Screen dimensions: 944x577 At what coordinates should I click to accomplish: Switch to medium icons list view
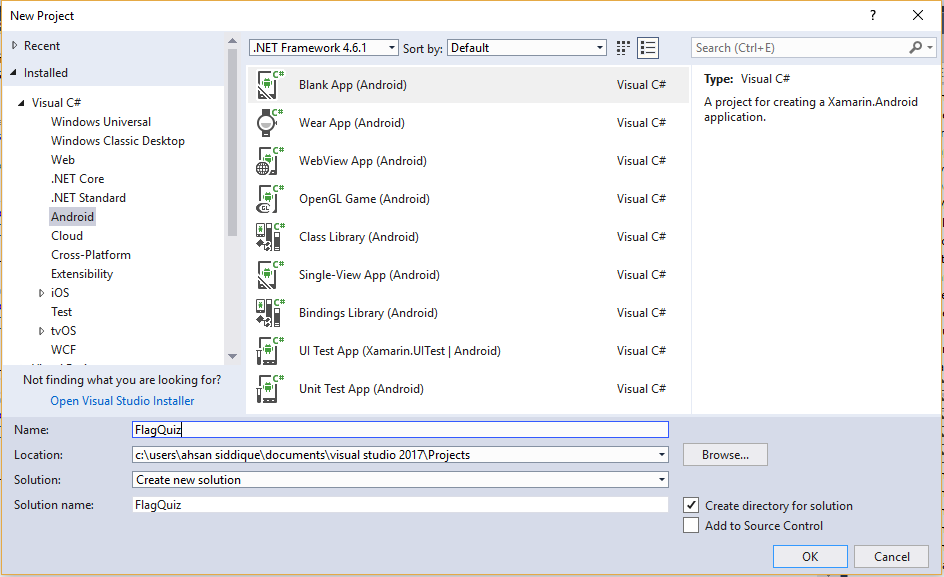[648, 48]
